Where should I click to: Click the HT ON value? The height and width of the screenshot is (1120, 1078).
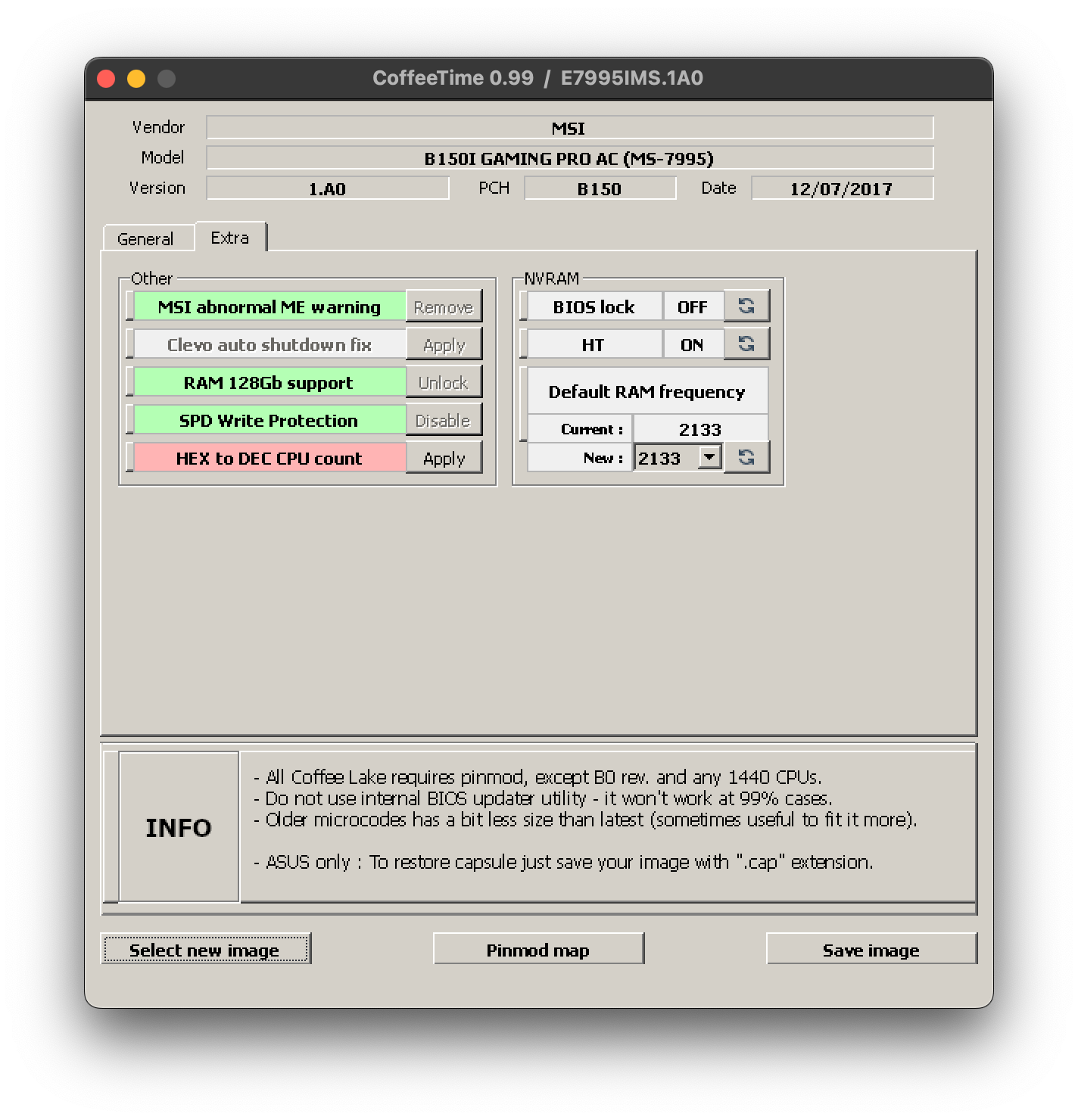pyautogui.click(x=693, y=344)
